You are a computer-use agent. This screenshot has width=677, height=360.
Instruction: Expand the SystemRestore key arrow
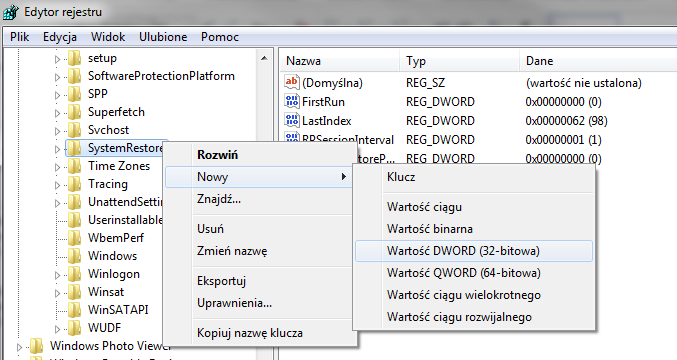(x=57, y=149)
